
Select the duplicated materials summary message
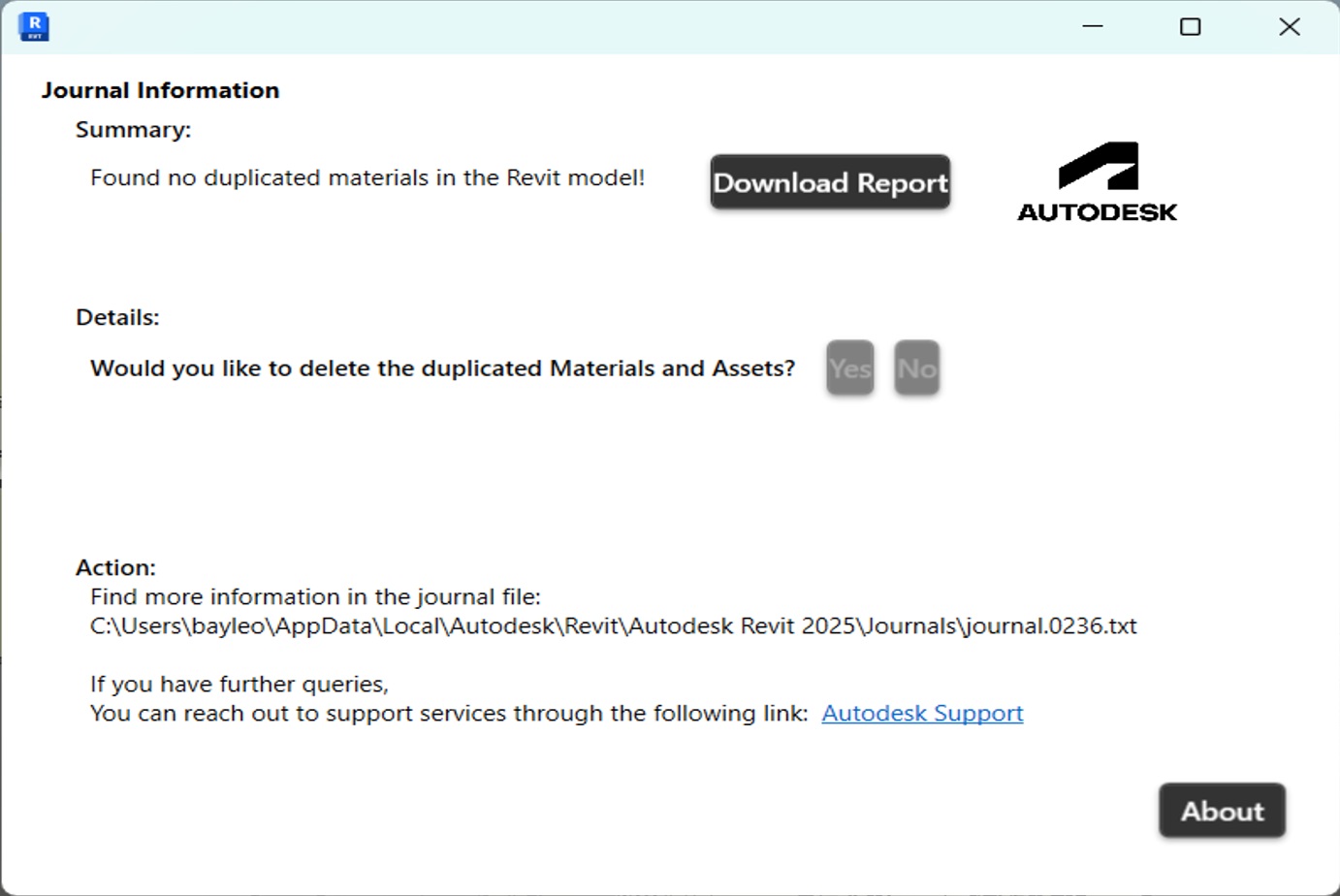tap(368, 177)
